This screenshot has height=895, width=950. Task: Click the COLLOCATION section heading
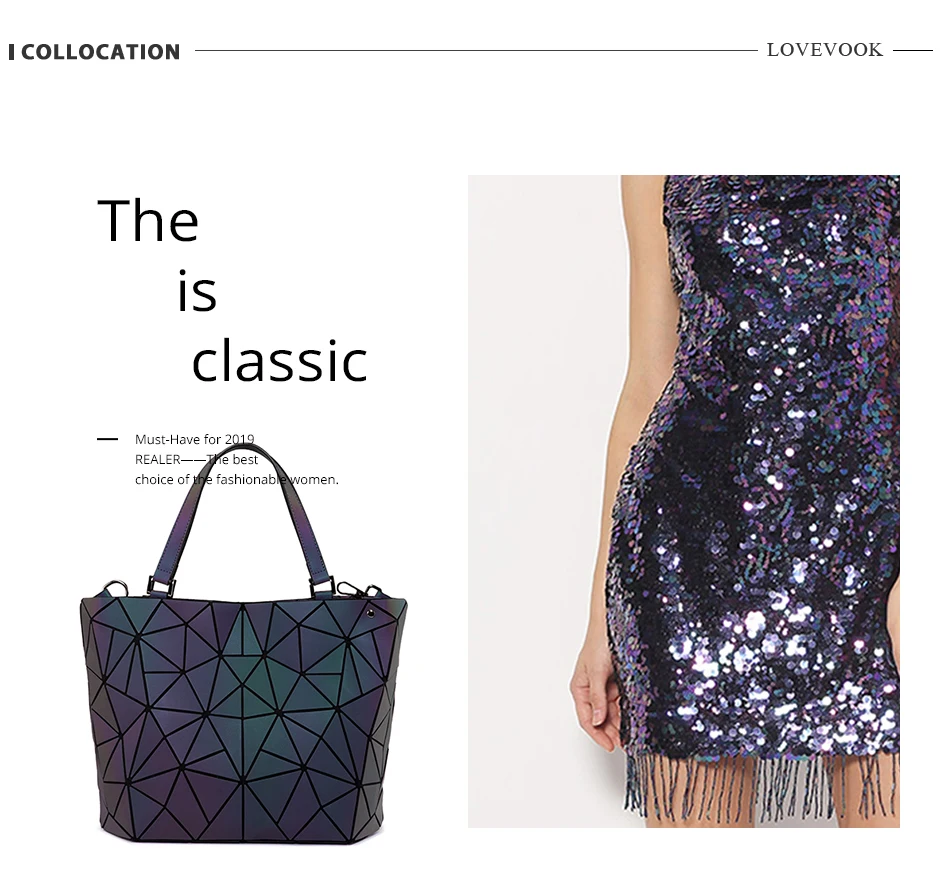click(x=101, y=52)
